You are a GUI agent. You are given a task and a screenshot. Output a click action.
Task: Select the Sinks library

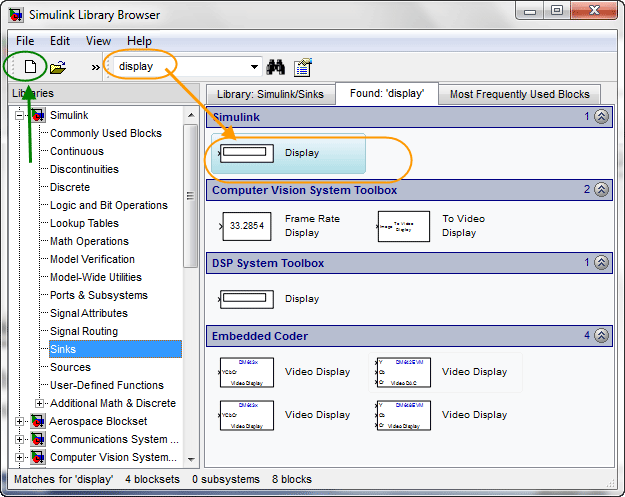click(x=115, y=349)
